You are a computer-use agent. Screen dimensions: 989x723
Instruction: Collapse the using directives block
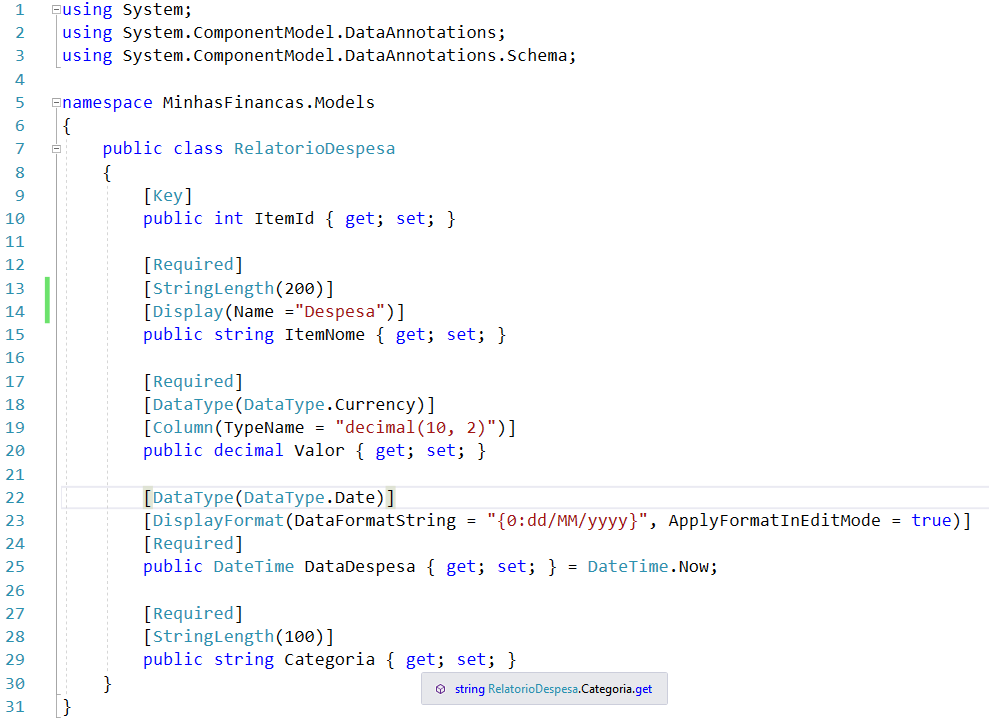point(56,9)
